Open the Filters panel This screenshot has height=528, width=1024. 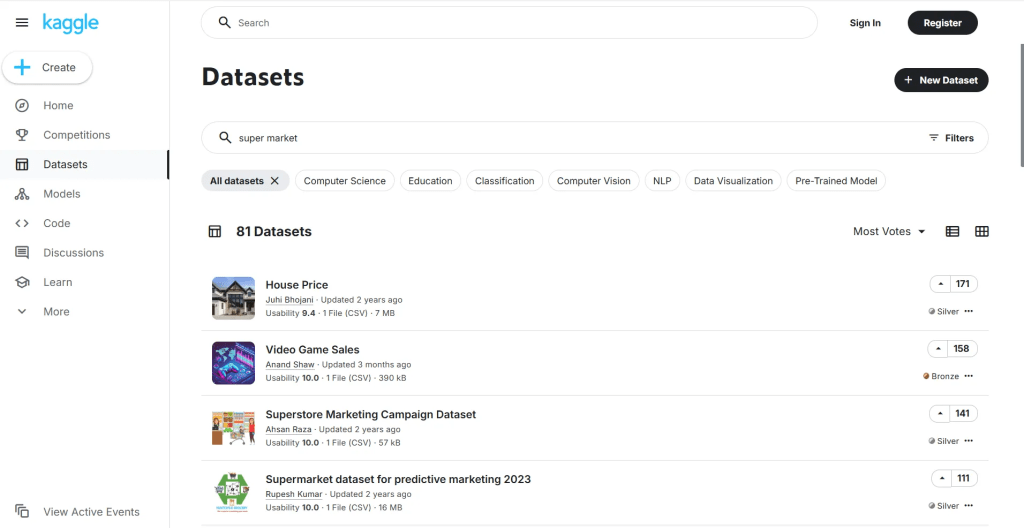point(951,138)
